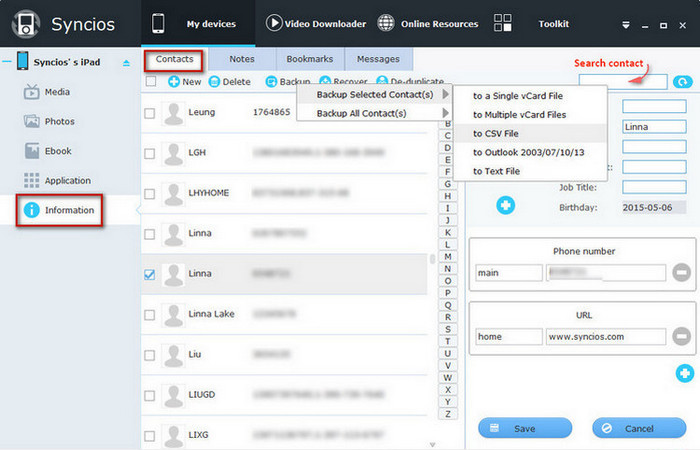Viewport: 700px width, 450px height.
Task: Add a new contact detail field
Action: pos(685,373)
